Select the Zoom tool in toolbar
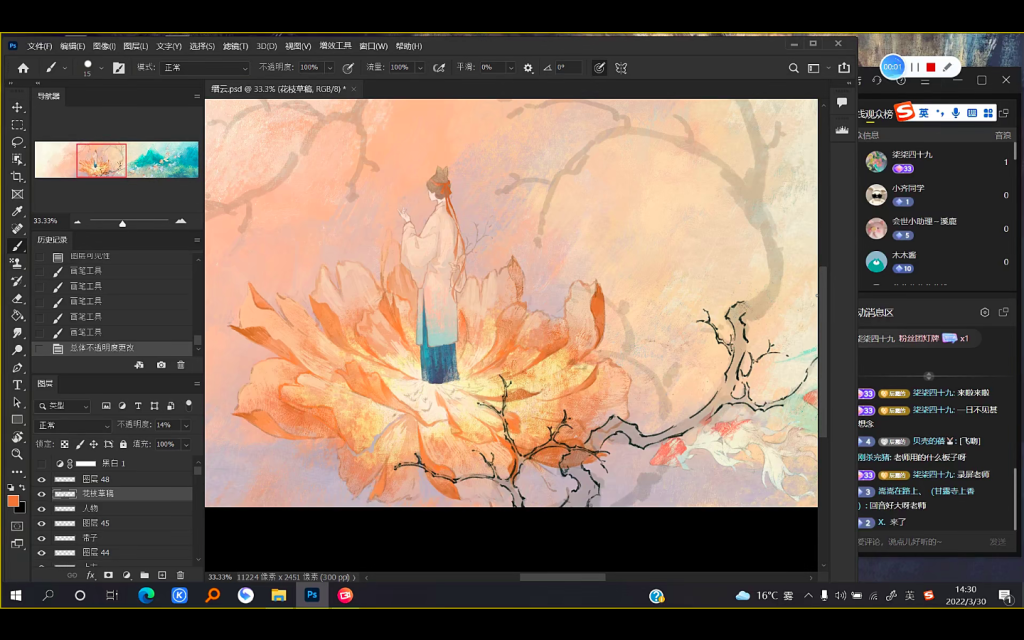Viewport: 1024px width, 640px height. (17, 454)
